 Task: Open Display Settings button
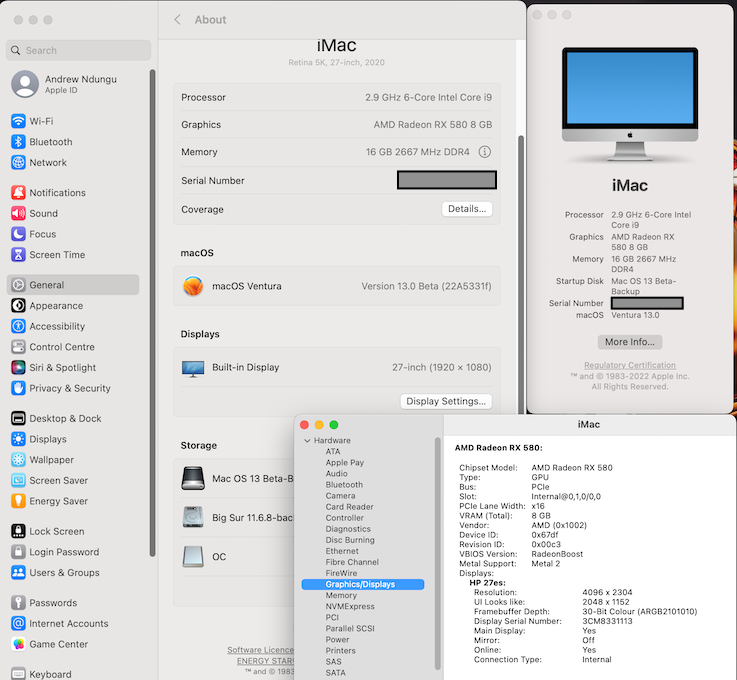click(x=446, y=401)
